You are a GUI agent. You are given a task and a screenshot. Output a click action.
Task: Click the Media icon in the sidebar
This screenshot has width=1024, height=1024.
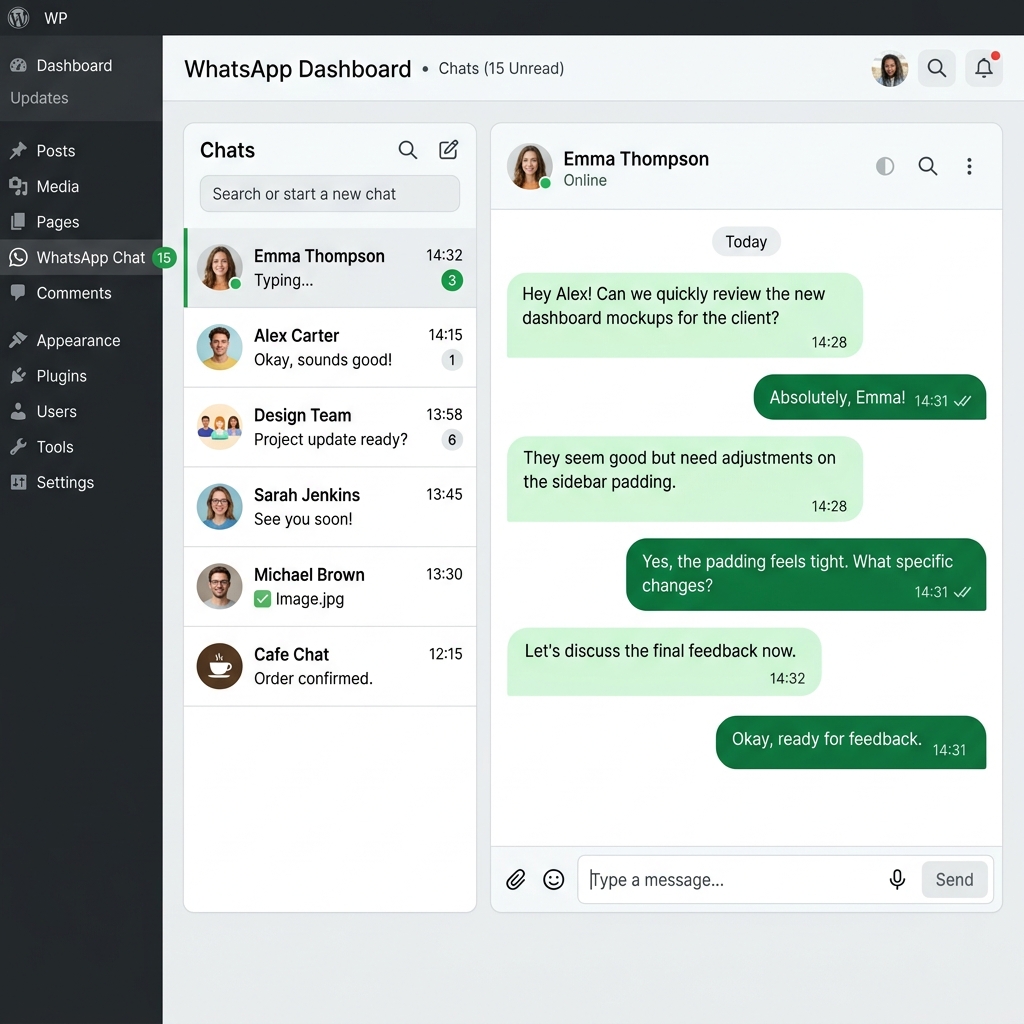tap(18, 186)
